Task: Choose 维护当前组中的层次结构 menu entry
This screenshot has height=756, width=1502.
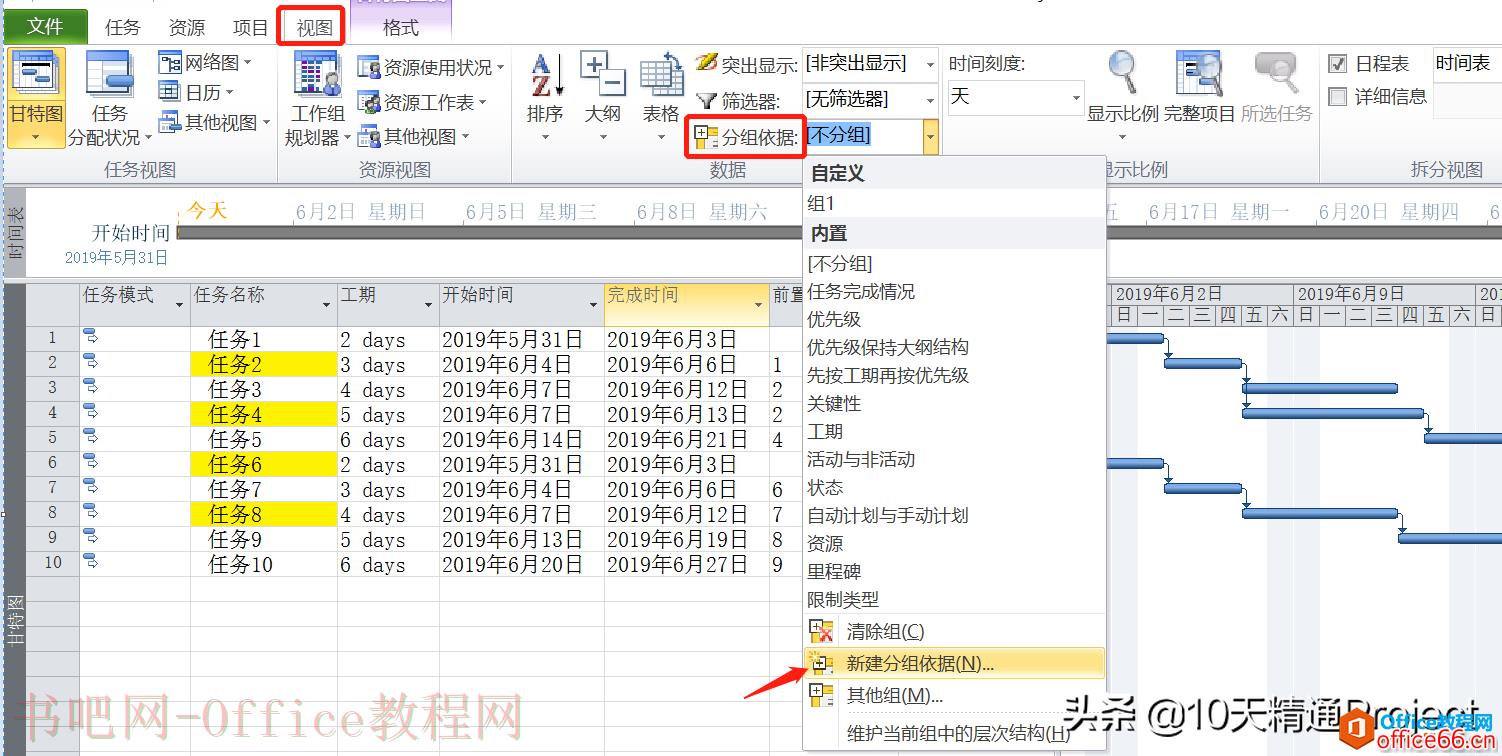Action: pos(955,732)
